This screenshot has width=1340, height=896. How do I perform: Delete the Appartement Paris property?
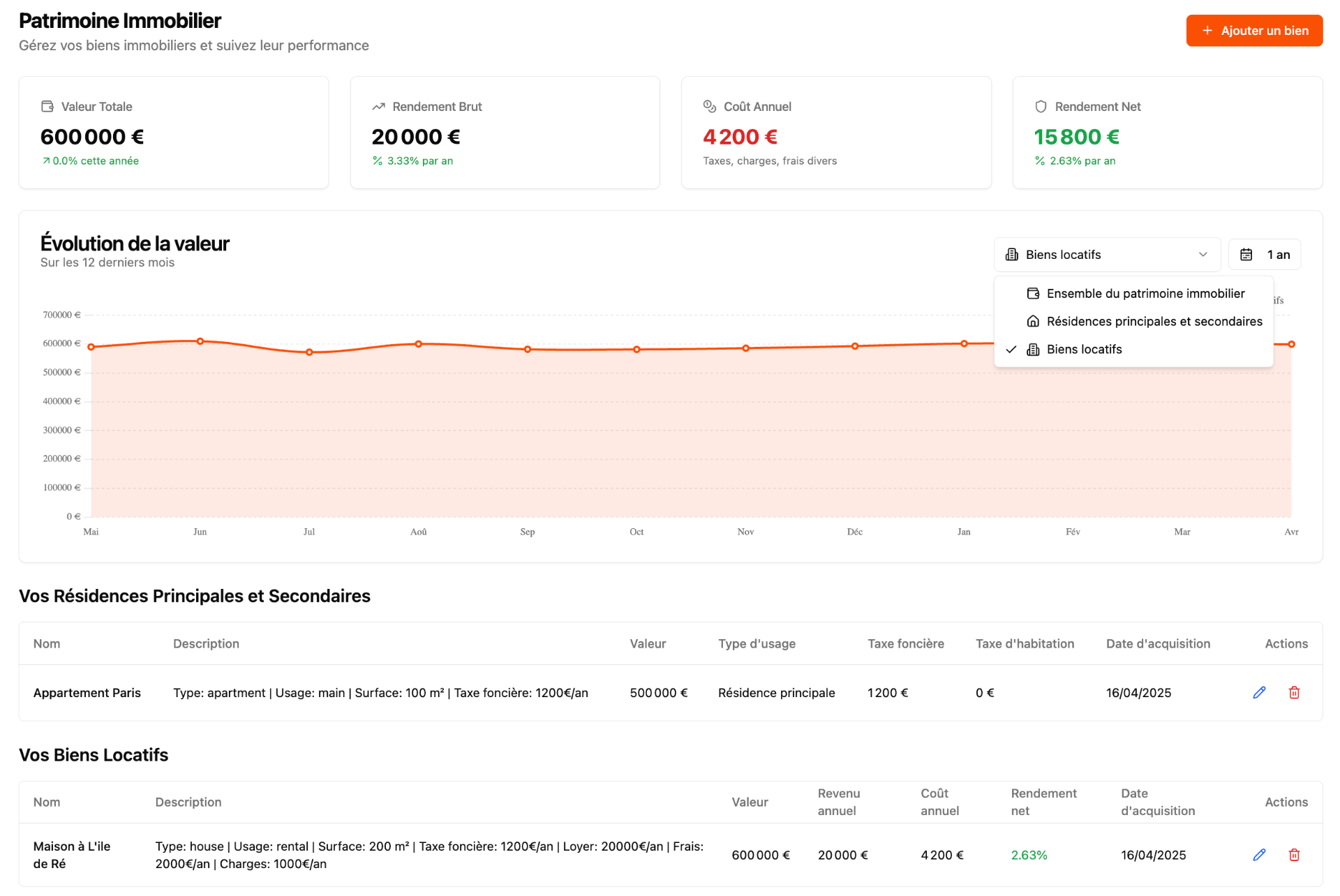[x=1294, y=692]
